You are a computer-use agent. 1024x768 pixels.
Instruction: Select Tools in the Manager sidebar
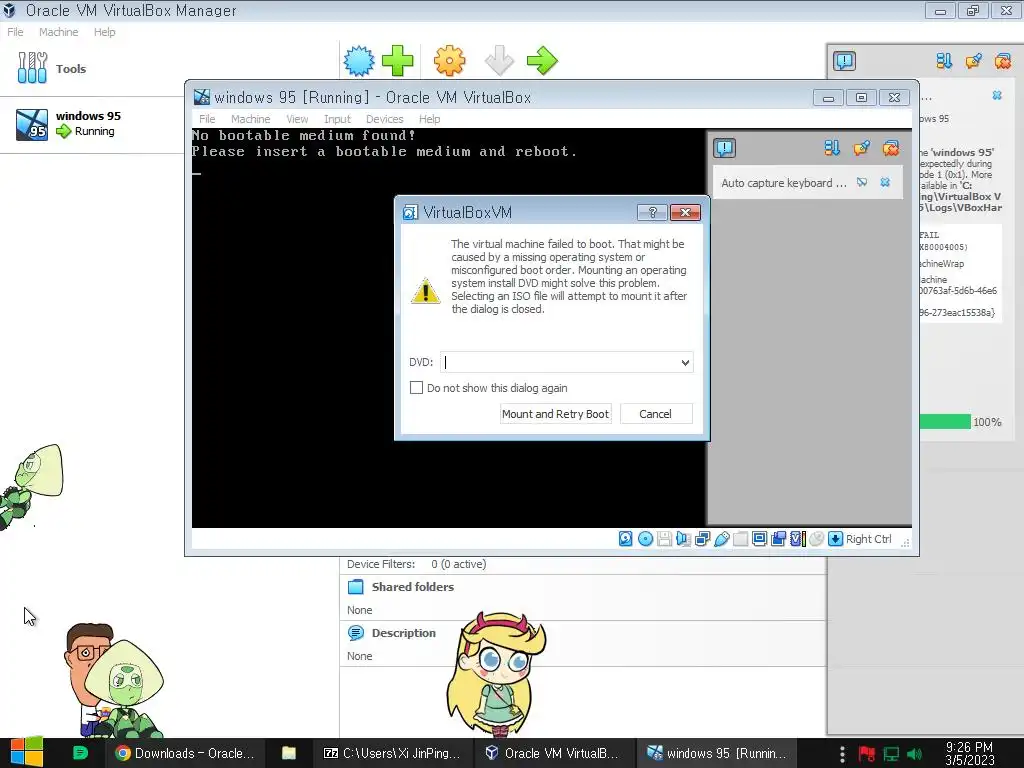(x=91, y=69)
